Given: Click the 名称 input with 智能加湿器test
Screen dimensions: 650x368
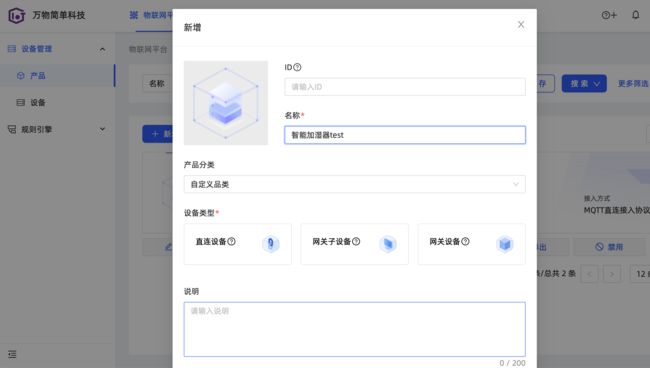Looking at the screenshot, I should (405, 135).
